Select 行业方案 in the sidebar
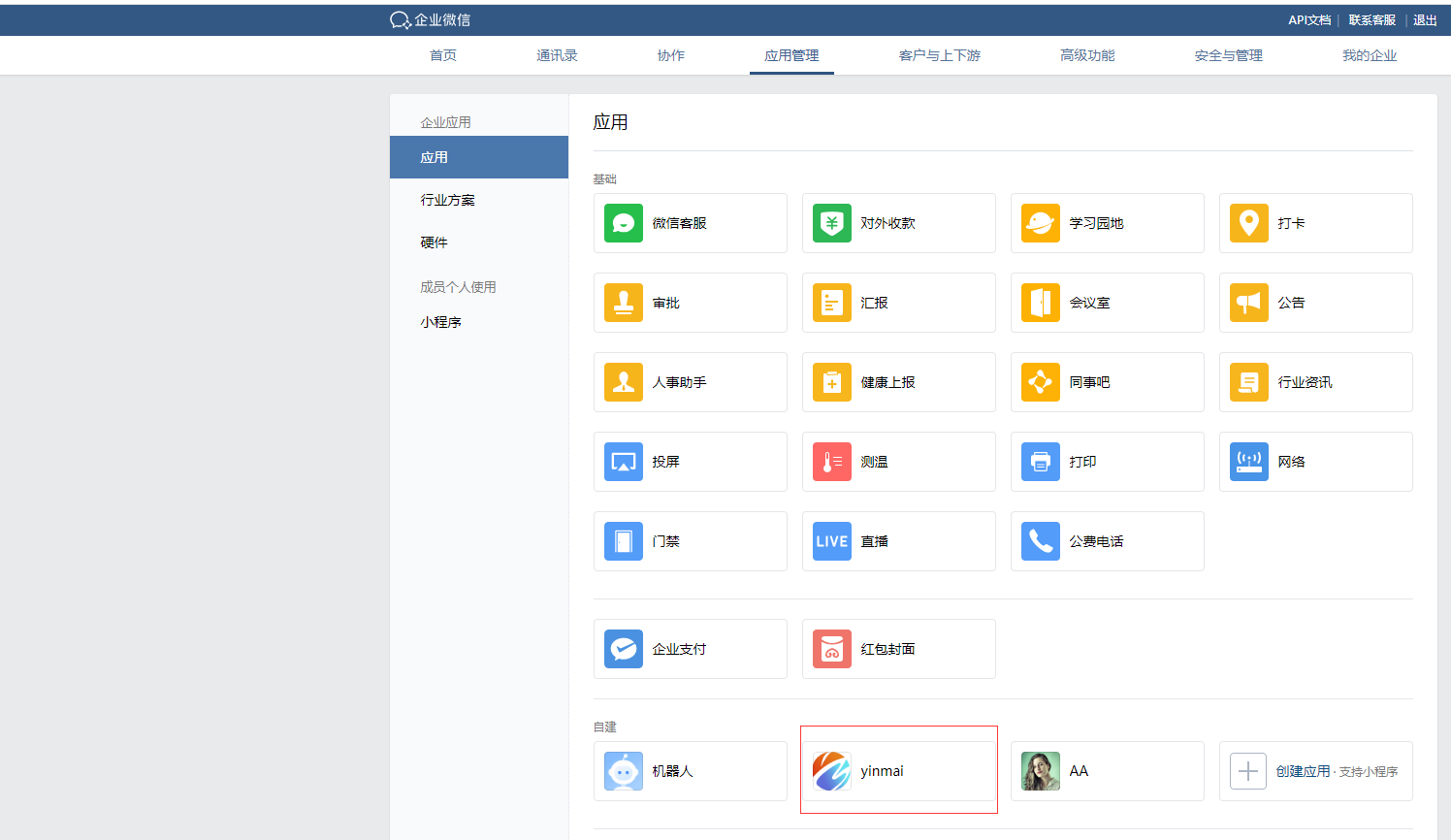This screenshot has height=840, width=1451. click(447, 200)
